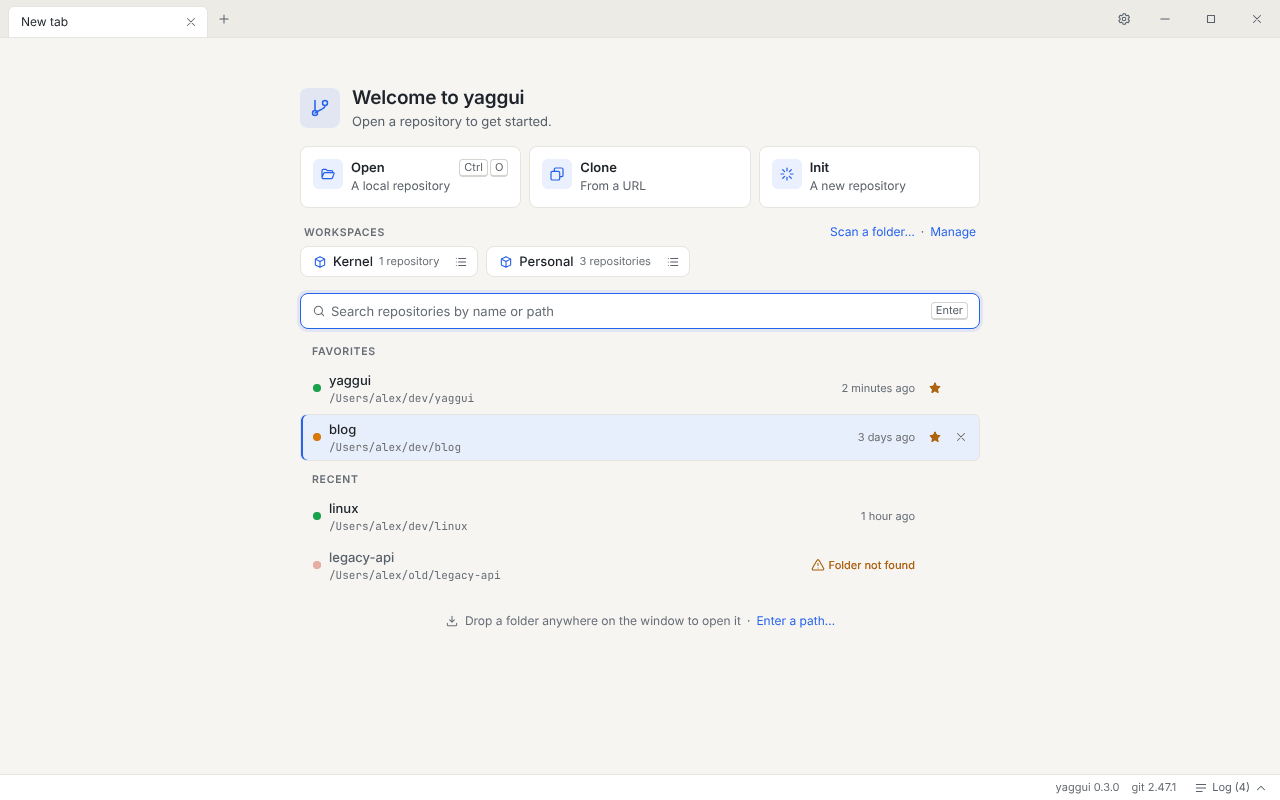Open the Personal workspace
The image size is (1280, 800).
click(588, 262)
